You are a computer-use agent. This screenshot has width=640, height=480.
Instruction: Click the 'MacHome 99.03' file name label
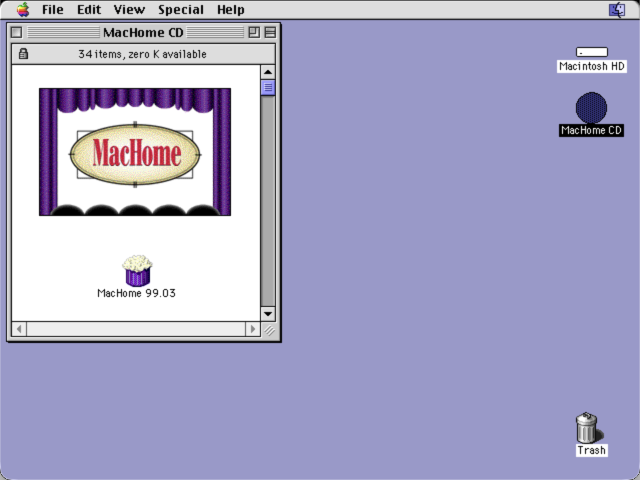[x=136, y=293]
